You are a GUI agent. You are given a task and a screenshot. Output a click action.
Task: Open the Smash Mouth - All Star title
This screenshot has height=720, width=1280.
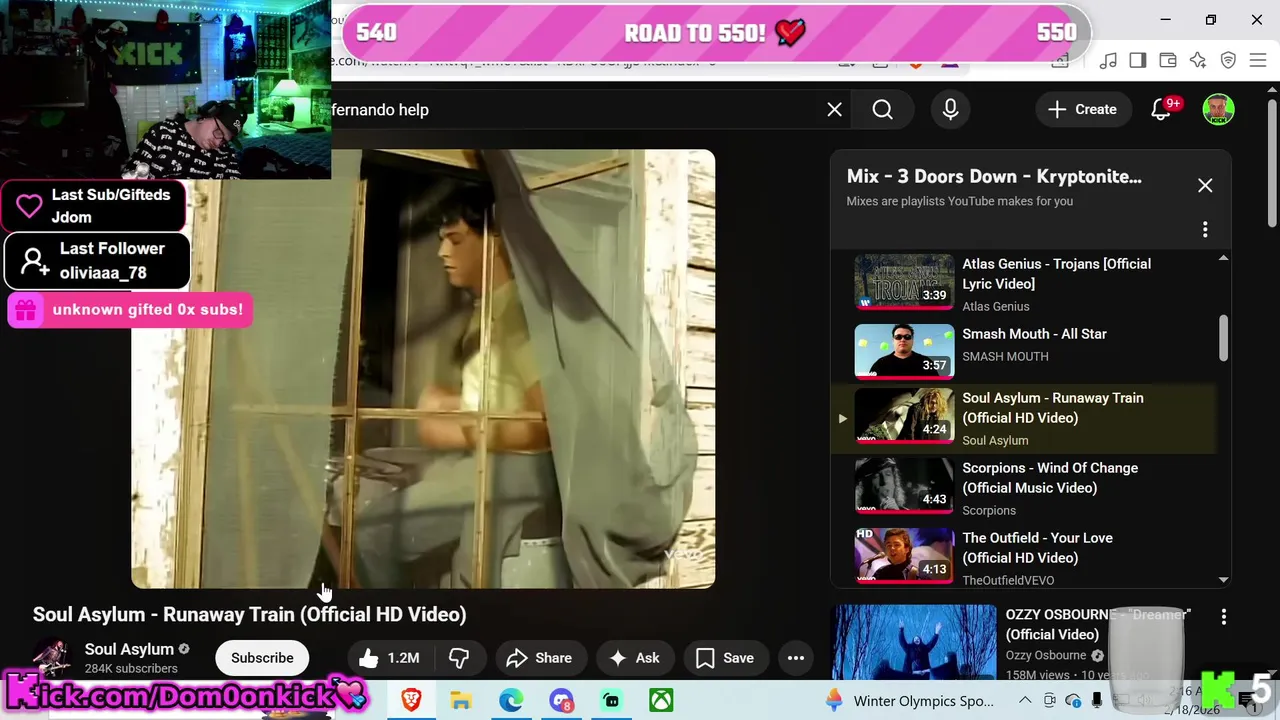click(x=1034, y=334)
